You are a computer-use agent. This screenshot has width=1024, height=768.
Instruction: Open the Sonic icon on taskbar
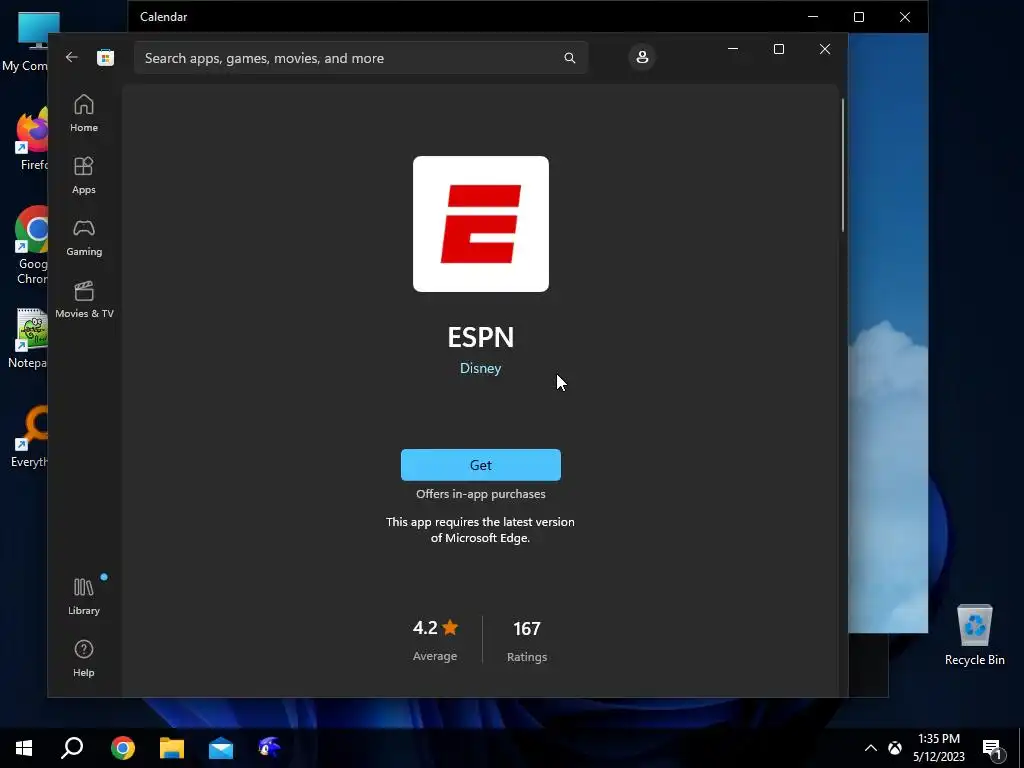coord(269,748)
